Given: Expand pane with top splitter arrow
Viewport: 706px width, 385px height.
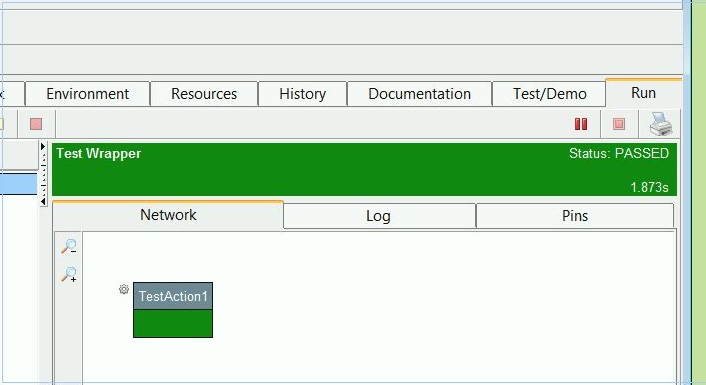Looking at the screenshot, I should point(43,146).
